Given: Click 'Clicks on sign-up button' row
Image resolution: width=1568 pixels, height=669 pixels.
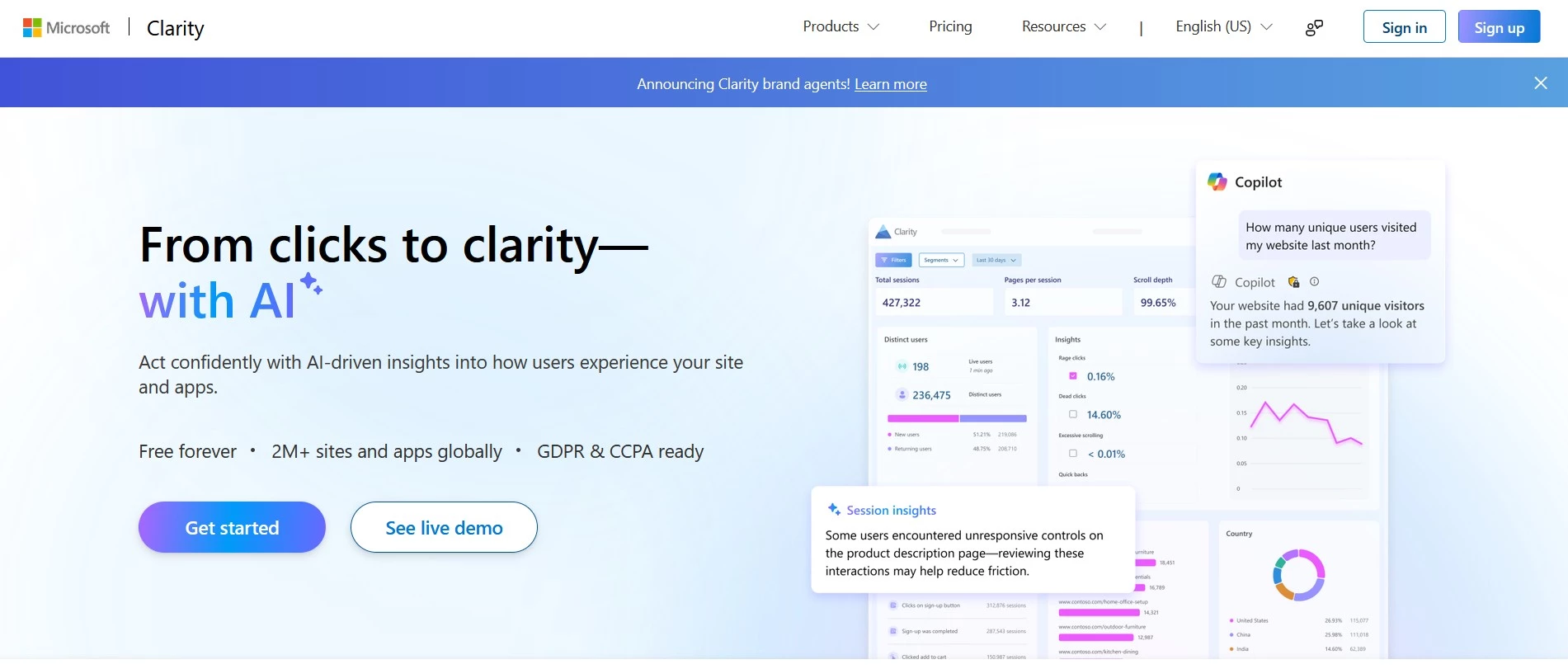Looking at the screenshot, I should [957, 605].
